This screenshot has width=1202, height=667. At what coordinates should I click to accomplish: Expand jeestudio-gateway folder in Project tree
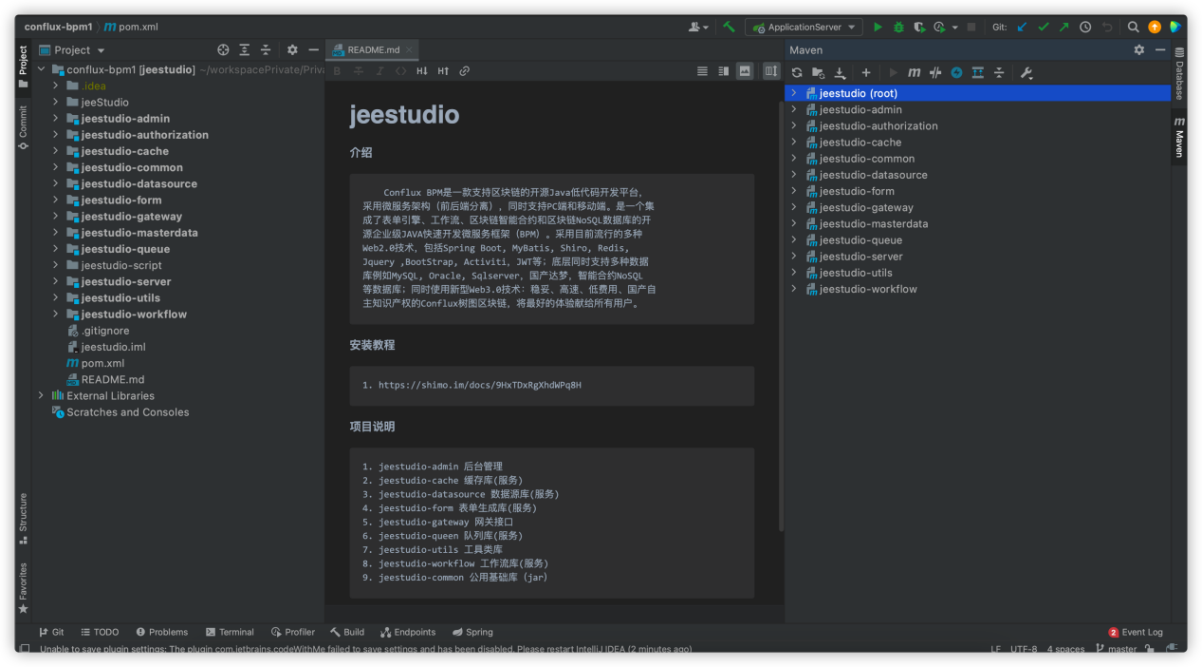point(56,216)
